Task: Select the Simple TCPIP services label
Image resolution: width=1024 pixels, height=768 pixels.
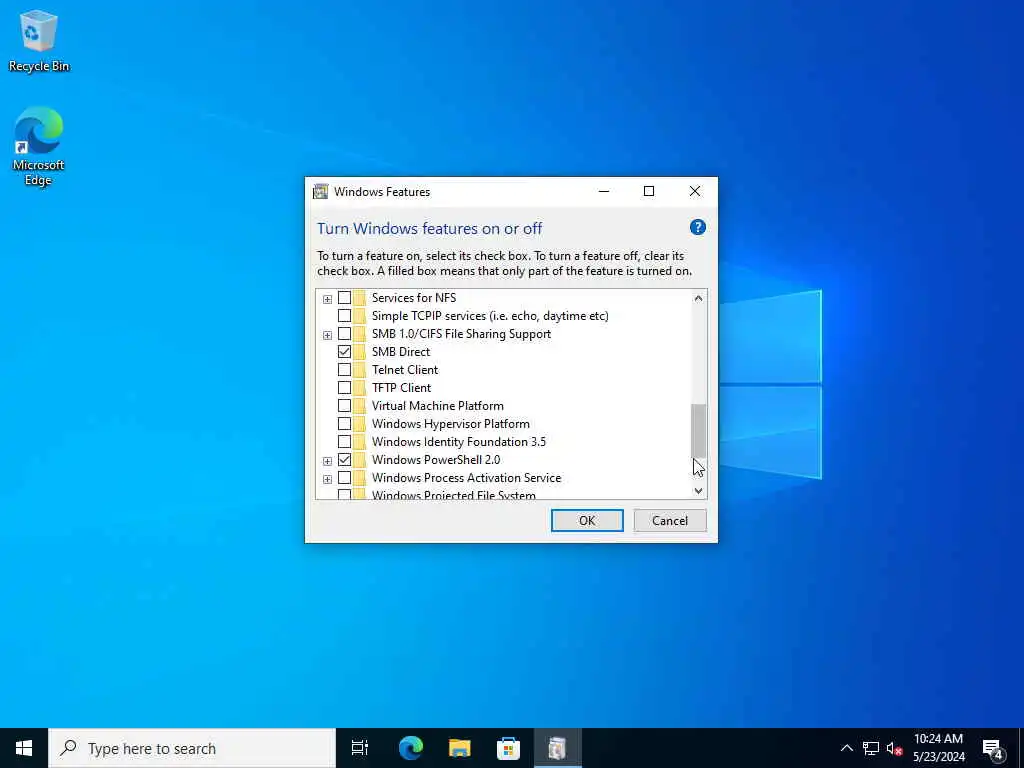Action: click(x=490, y=315)
